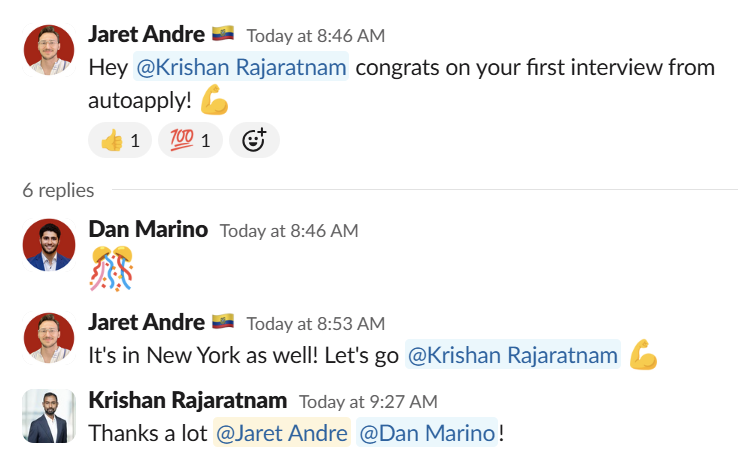
Task: Open Dan Marino's profile picture
Action: click(x=49, y=245)
